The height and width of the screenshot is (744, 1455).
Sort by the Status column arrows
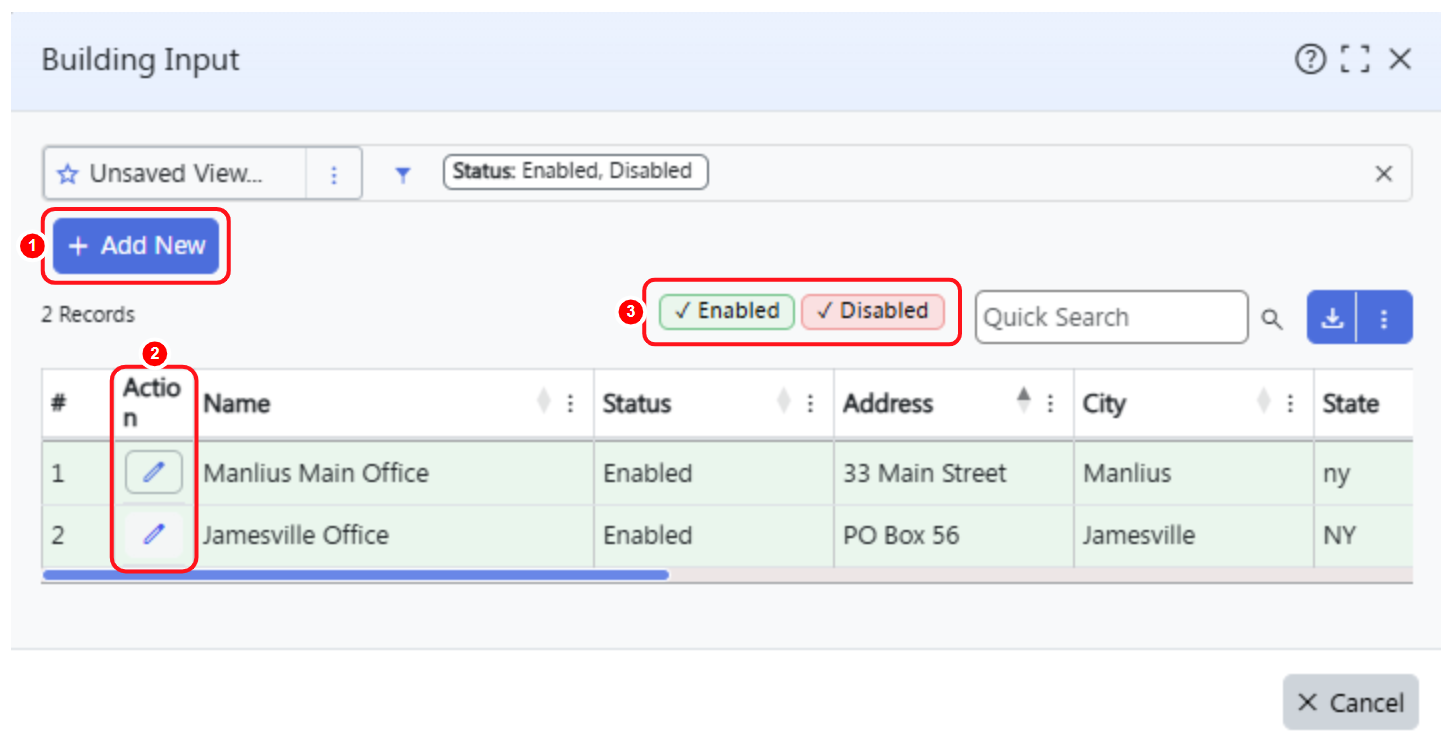pos(783,402)
